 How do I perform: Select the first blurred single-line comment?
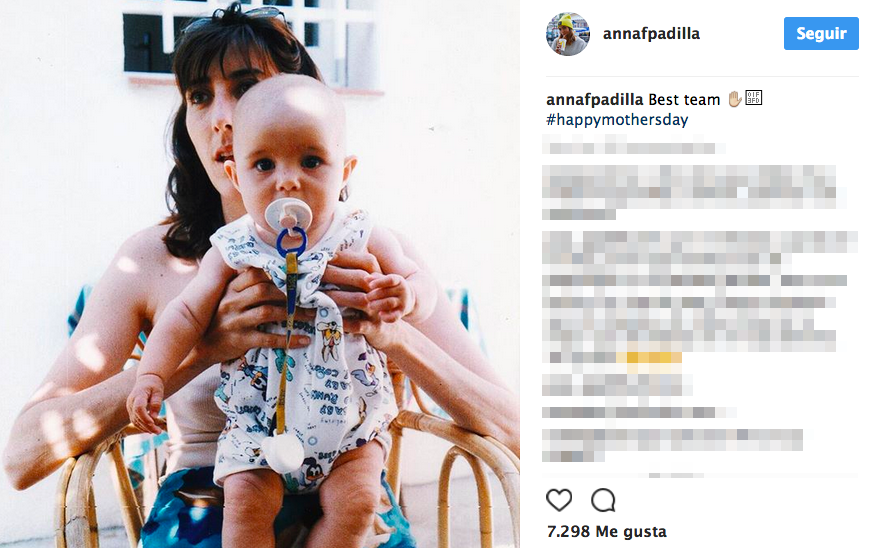[634, 148]
